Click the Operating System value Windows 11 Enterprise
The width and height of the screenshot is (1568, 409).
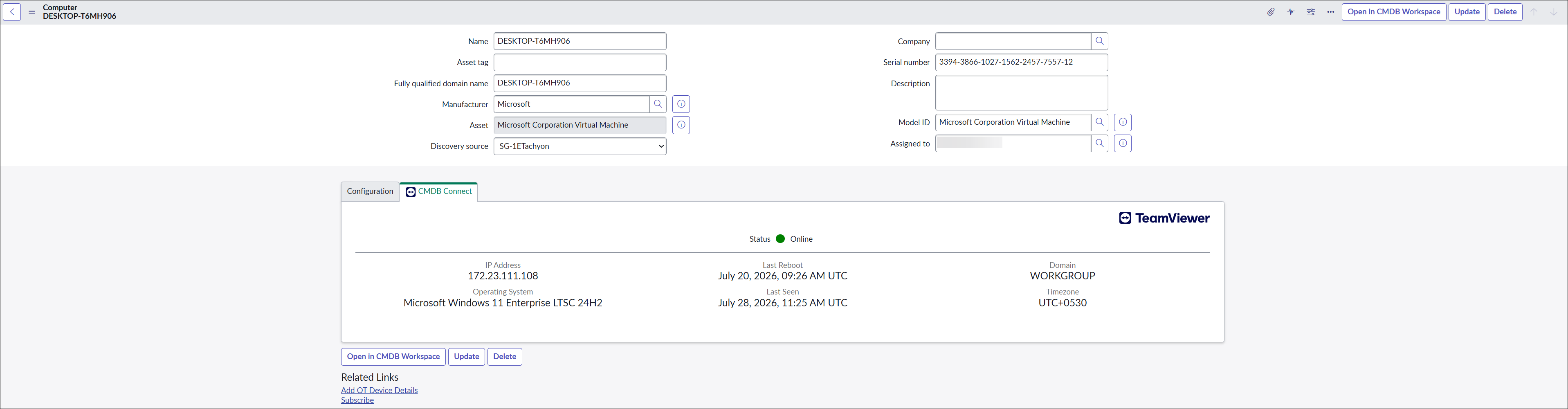click(503, 303)
